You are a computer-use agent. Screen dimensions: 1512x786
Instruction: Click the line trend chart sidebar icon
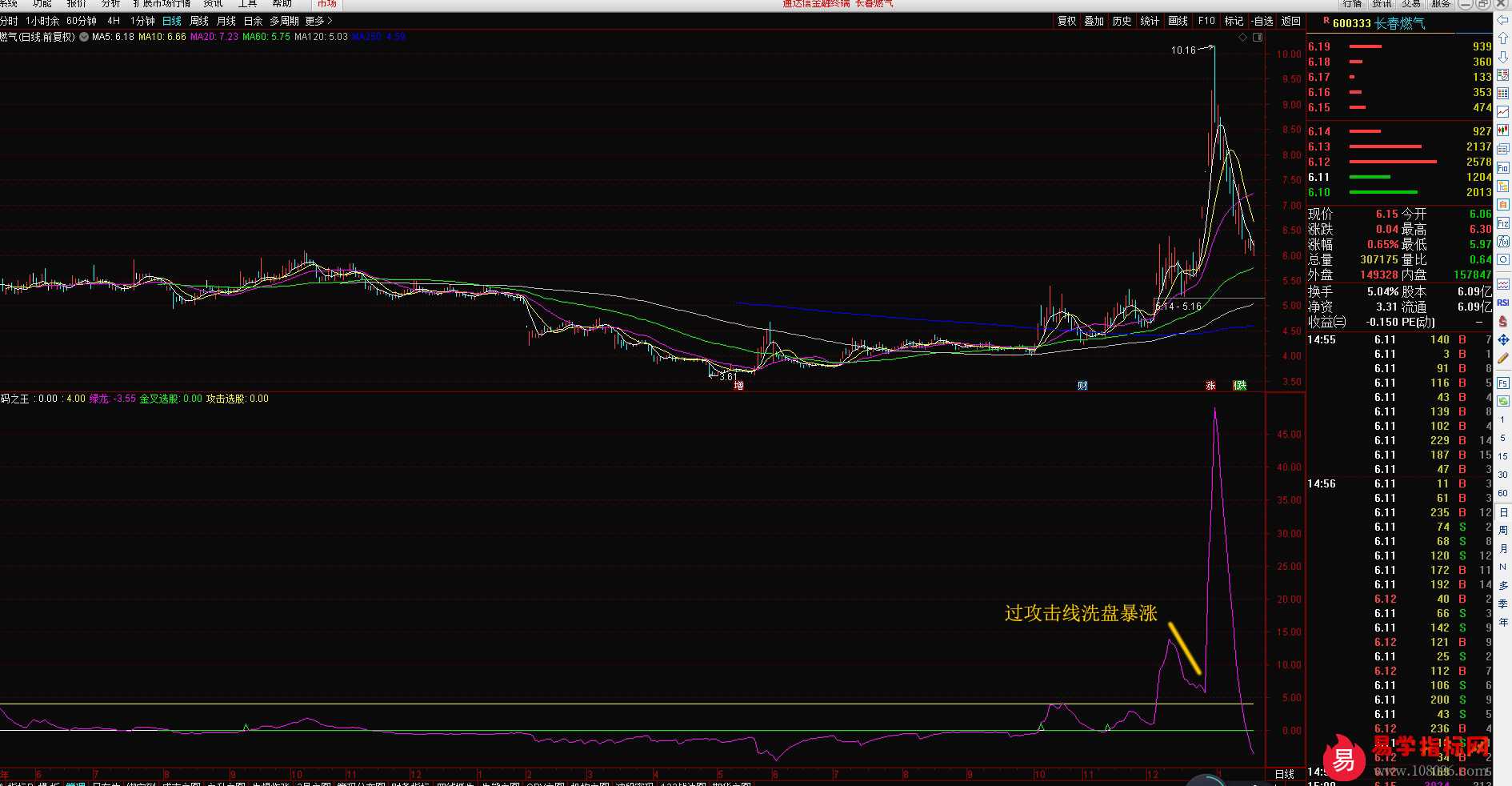click(x=1503, y=111)
